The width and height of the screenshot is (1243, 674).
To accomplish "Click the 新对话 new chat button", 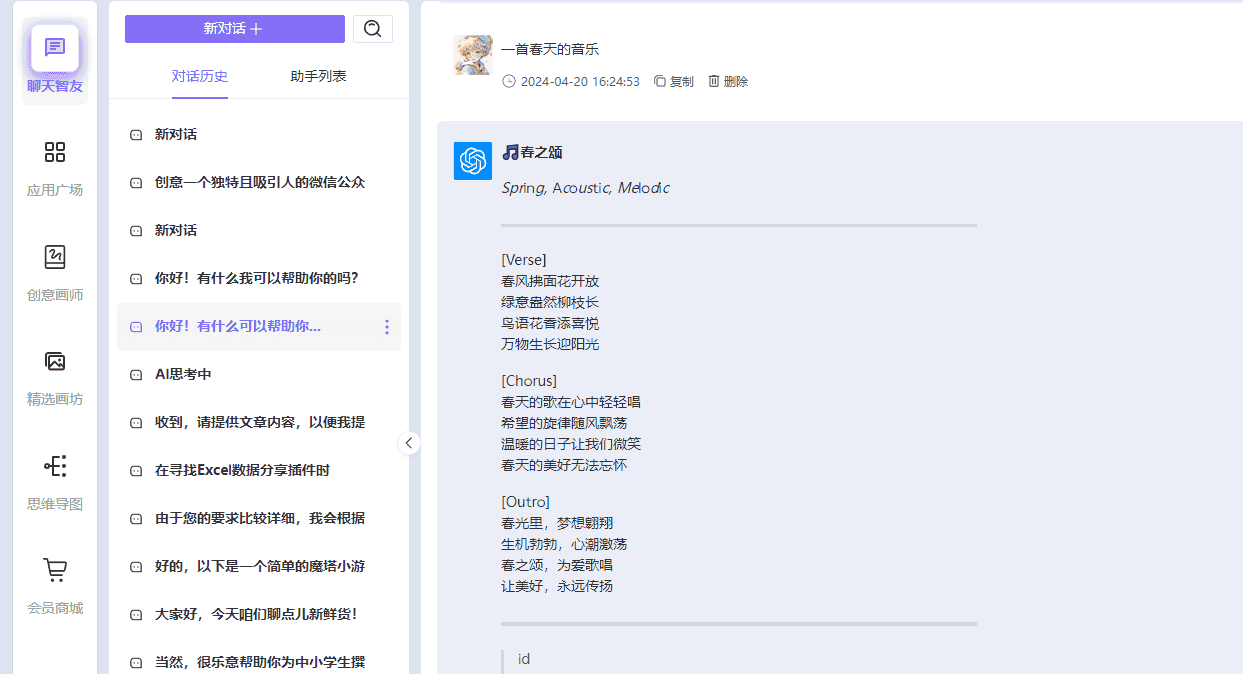I will coord(234,29).
